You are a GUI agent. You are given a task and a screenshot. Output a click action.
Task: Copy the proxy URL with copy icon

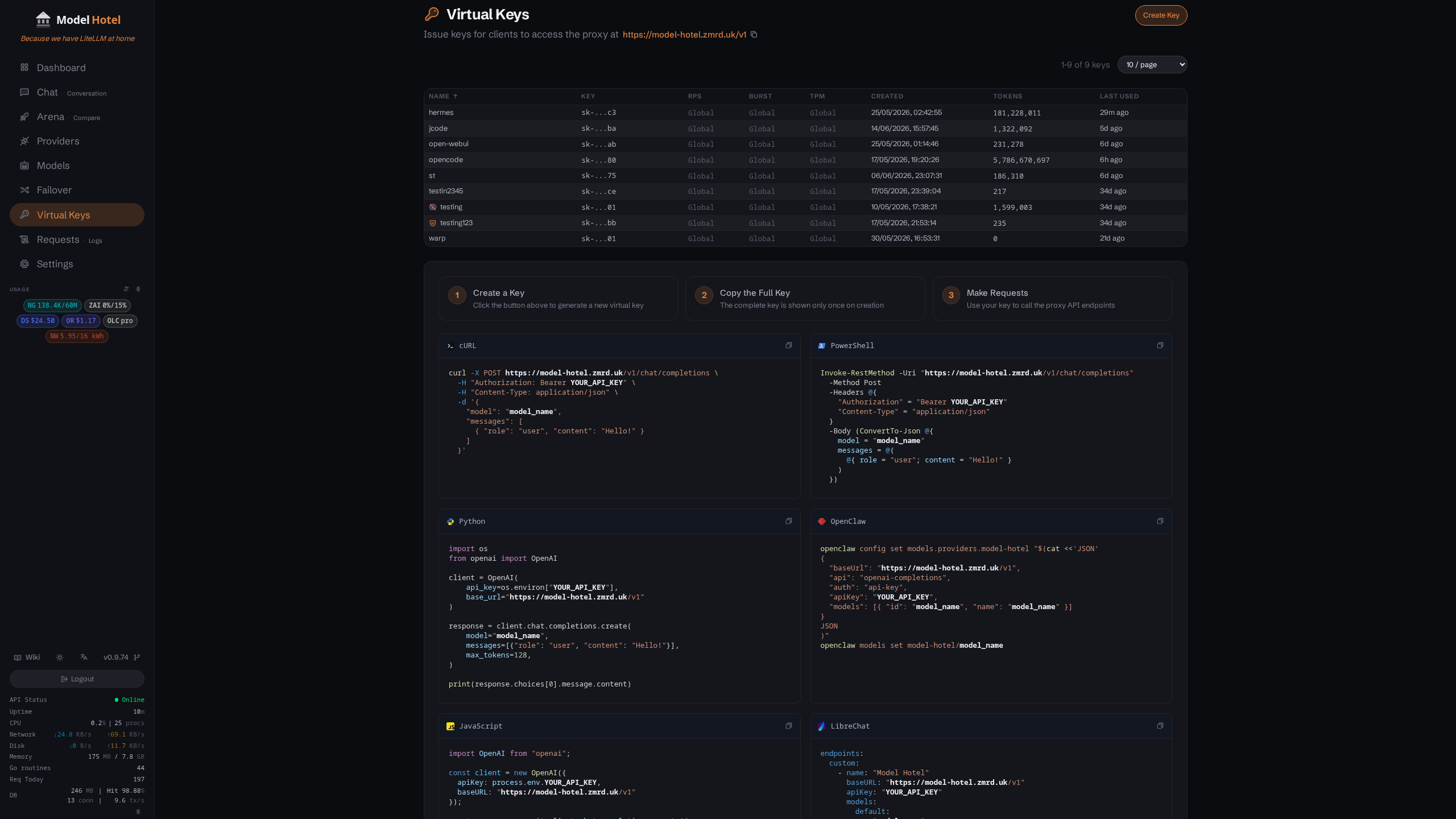[x=754, y=35]
